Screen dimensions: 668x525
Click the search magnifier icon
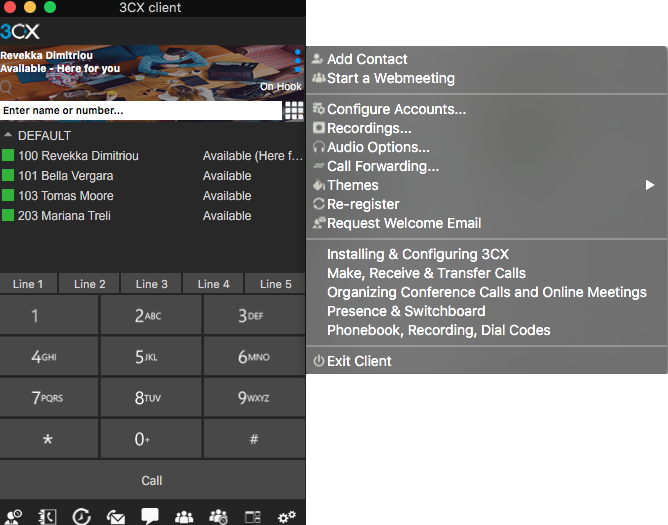pyautogui.click(x=6, y=87)
